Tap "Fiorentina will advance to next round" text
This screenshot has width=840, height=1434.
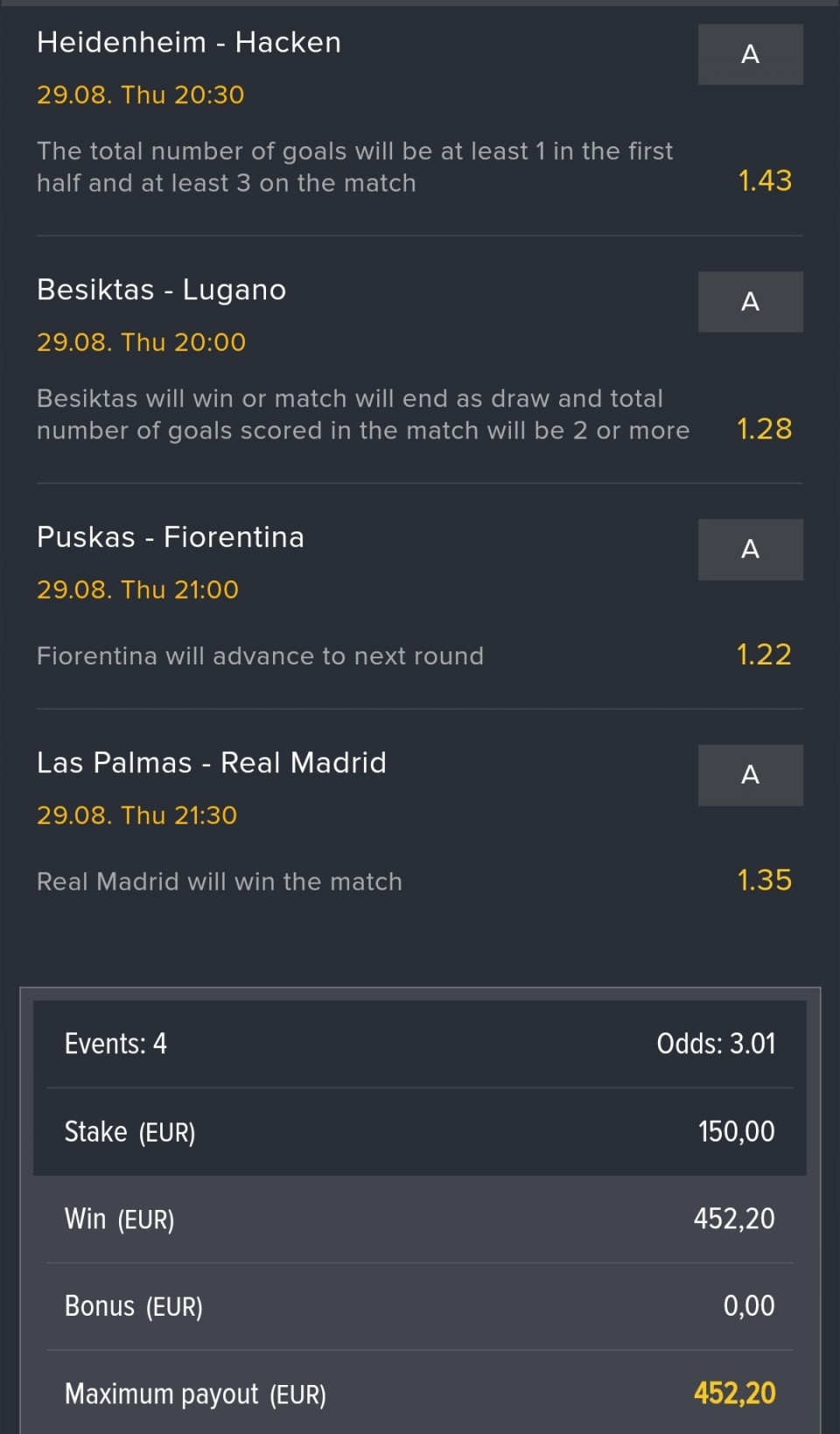pyautogui.click(x=260, y=656)
